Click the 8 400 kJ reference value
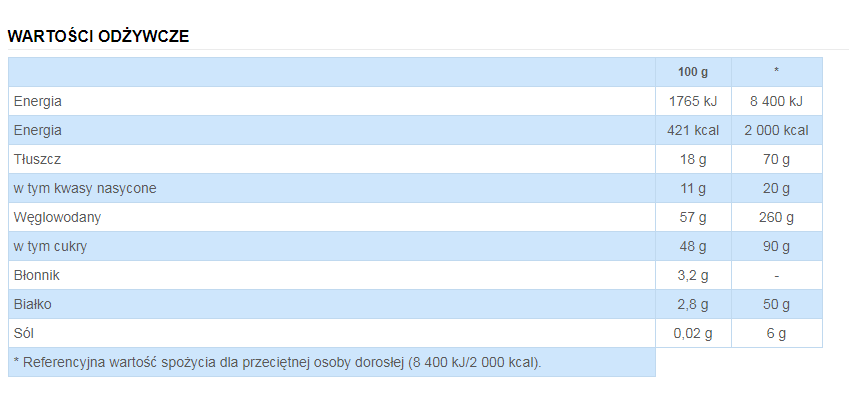 point(776,101)
